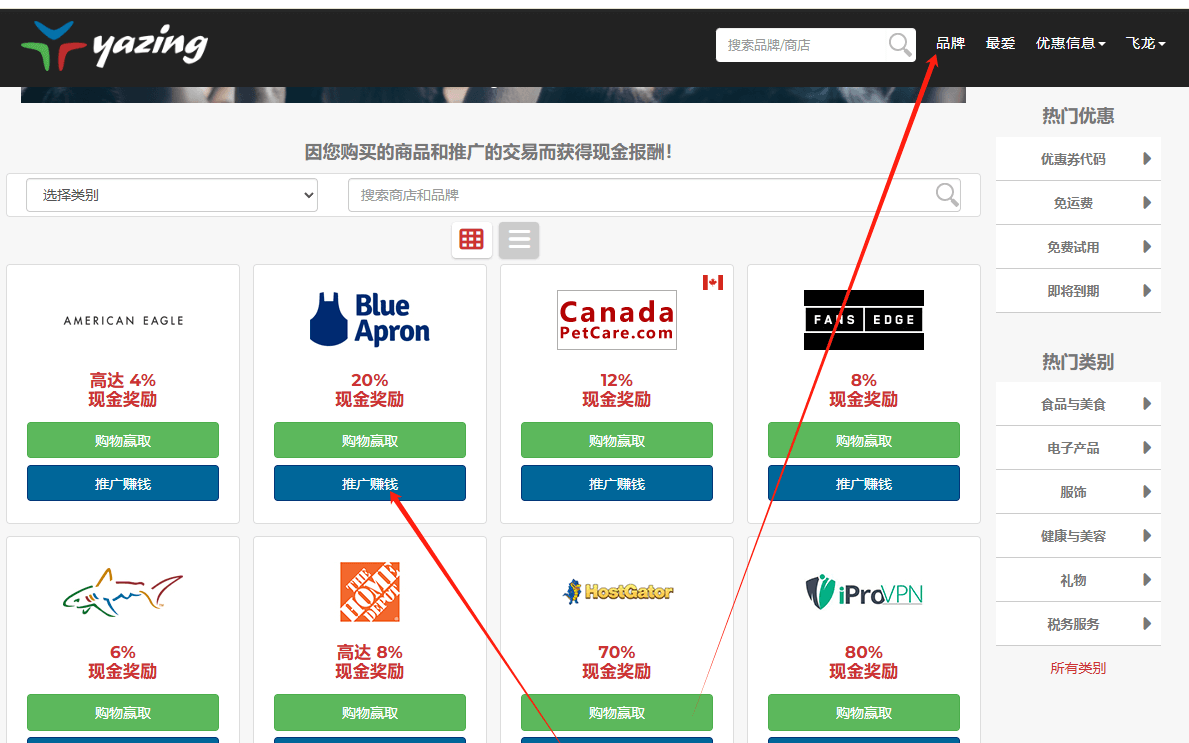Click the 高达 4% 现金奖励 text
This screenshot has height=743, width=1189.
(123, 390)
